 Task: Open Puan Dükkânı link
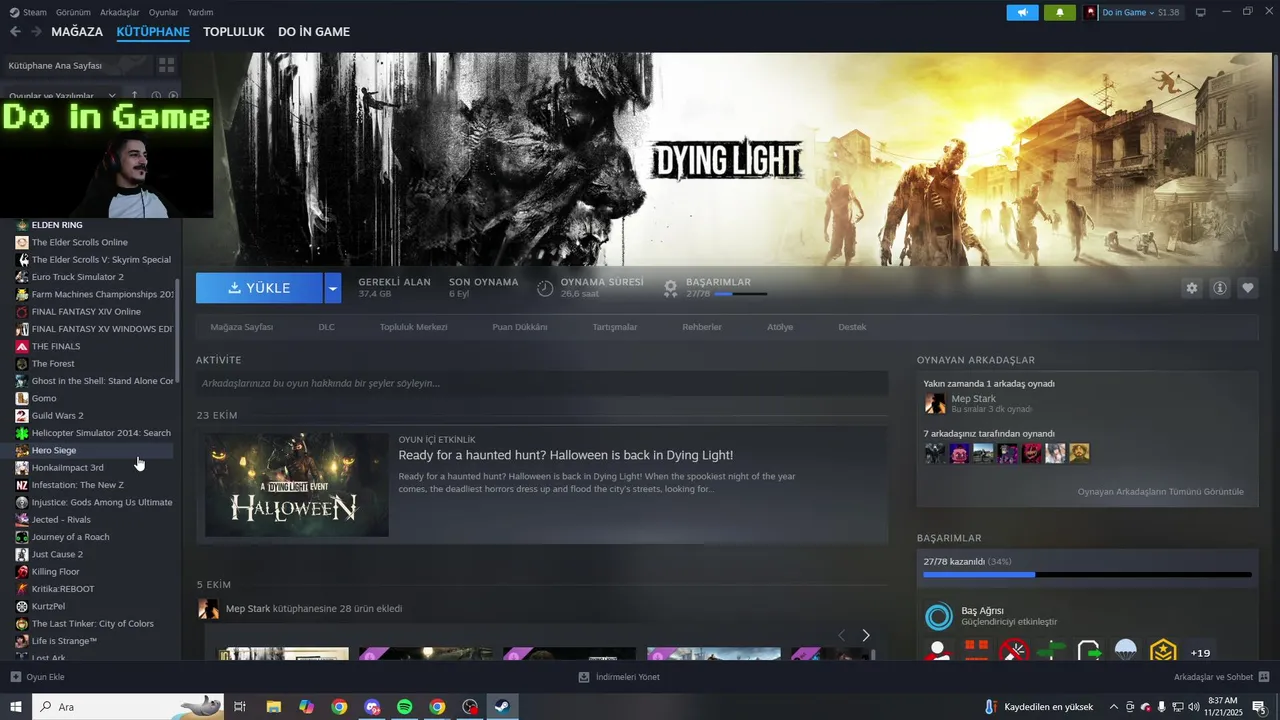click(x=520, y=327)
